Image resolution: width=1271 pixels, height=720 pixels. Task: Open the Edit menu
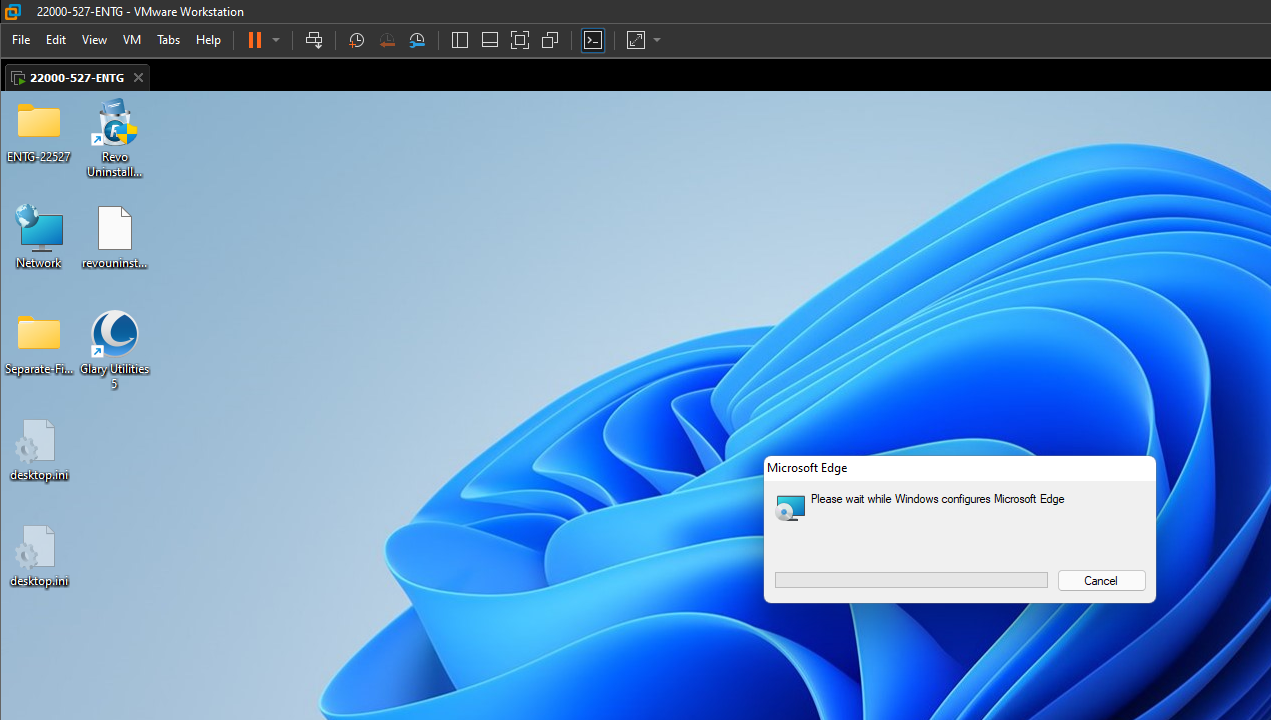(x=56, y=40)
